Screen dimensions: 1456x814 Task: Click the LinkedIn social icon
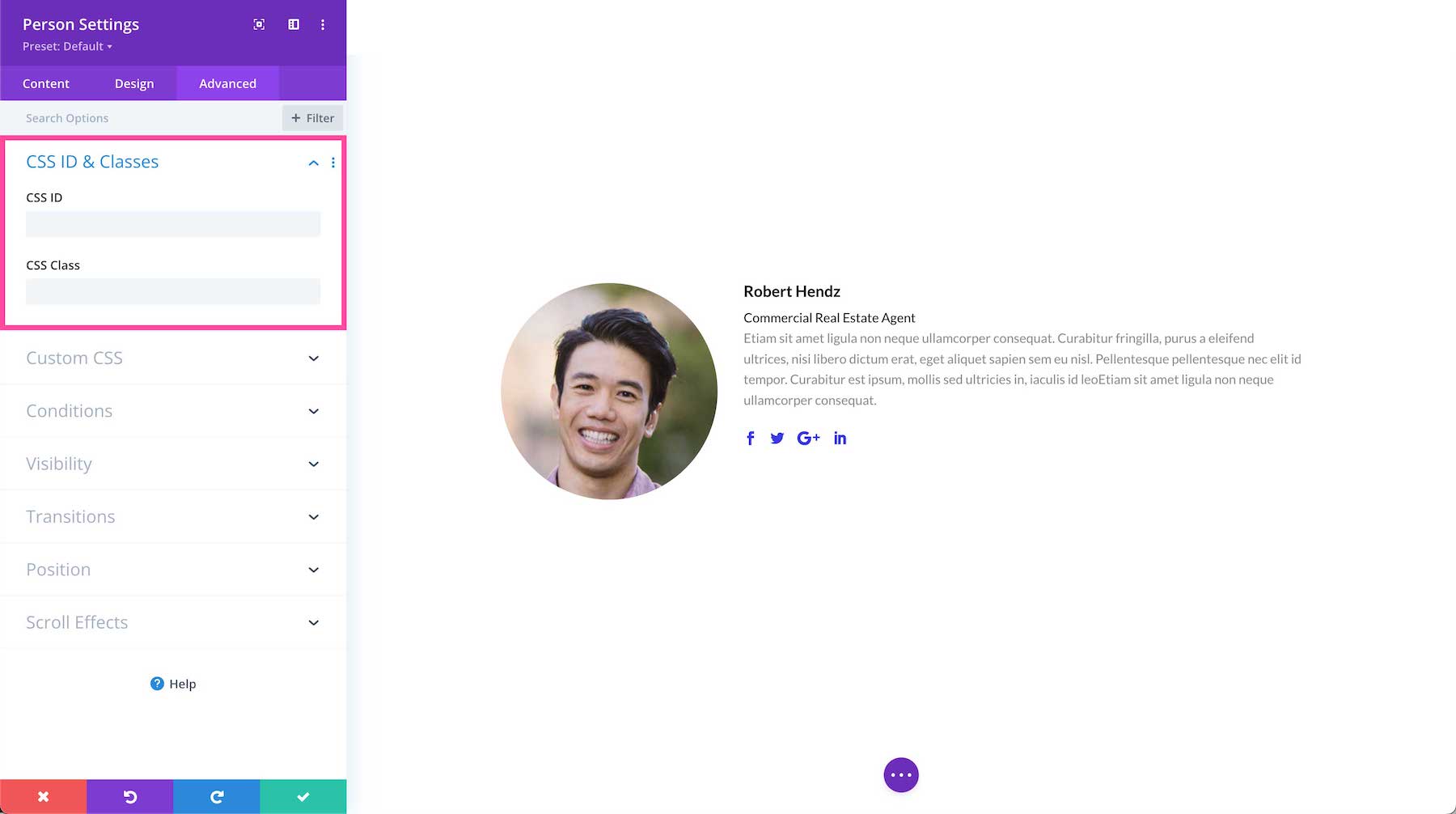coord(840,438)
